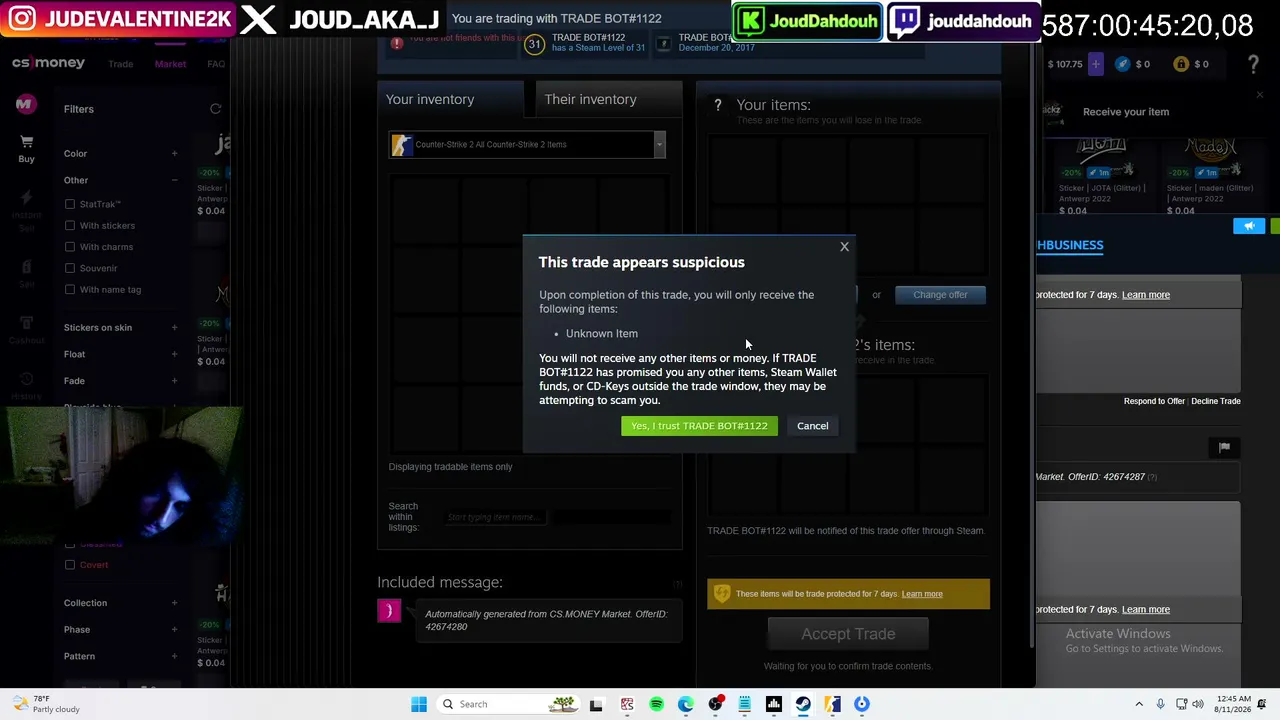Select the Your inventory tab
Image resolution: width=1280 pixels, height=720 pixels.
450,99
